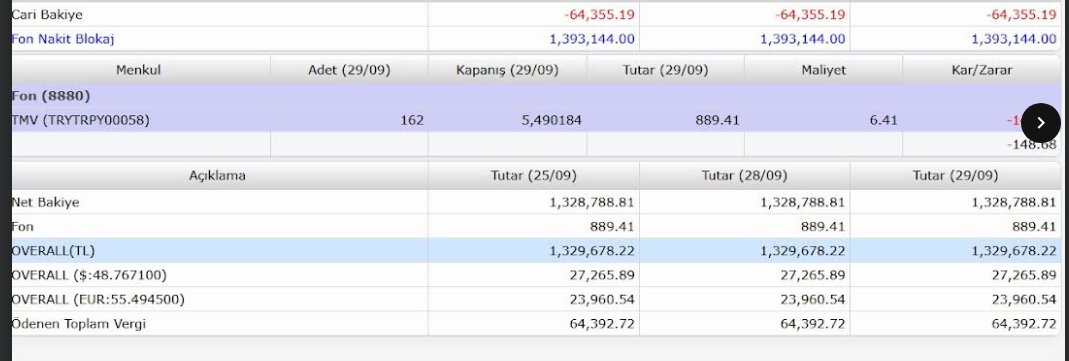Screen dimensions: 1069x361
Task: Click Fon Nakit Blokaj amount in the rightmost column
Action: [x=1014, y=39]
